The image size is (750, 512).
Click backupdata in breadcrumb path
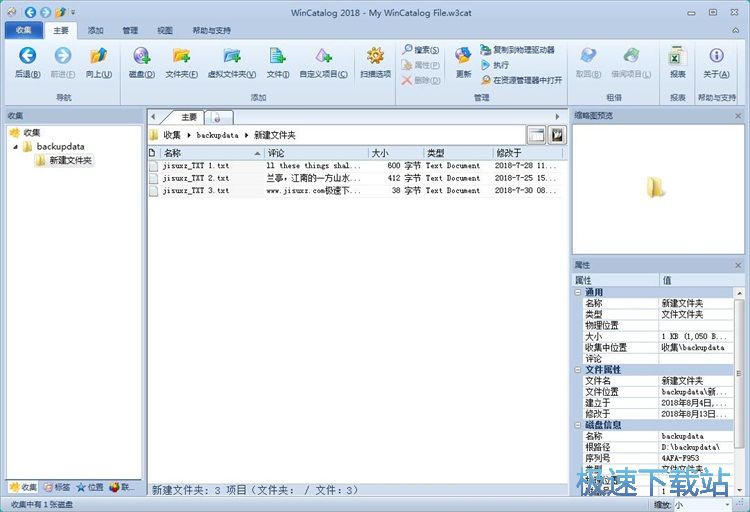[x=217, y=135]
